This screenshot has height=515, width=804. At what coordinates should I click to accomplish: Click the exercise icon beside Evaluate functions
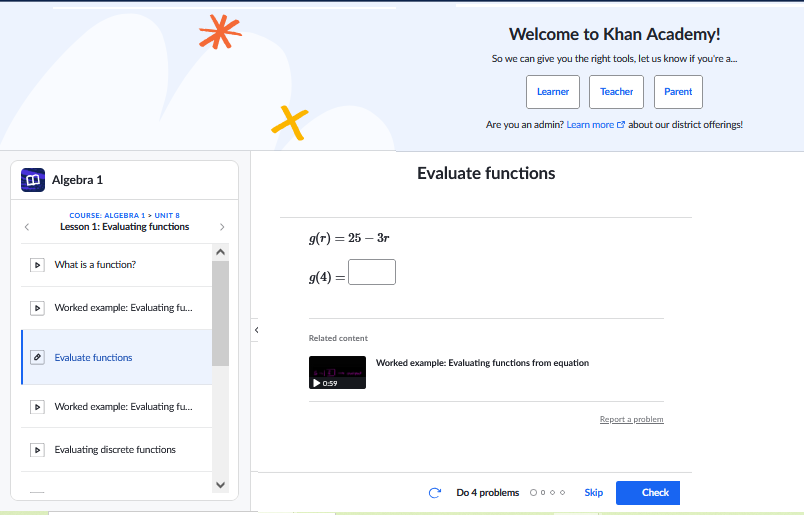point(37,357)
